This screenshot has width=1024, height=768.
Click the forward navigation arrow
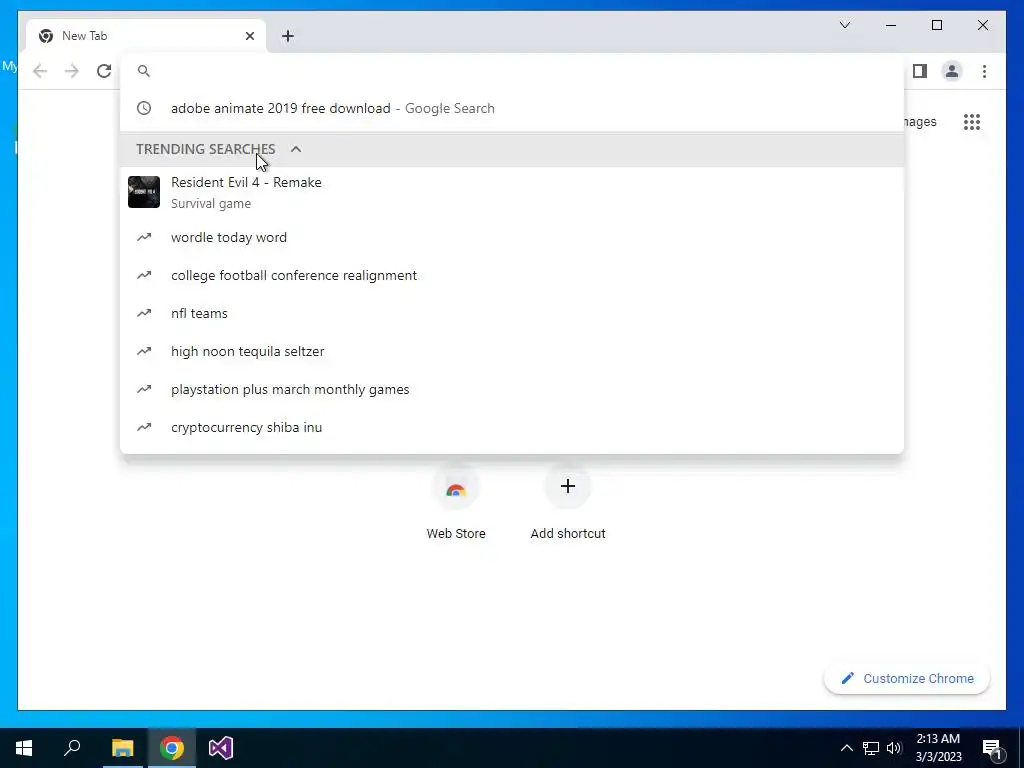point(72,71)
